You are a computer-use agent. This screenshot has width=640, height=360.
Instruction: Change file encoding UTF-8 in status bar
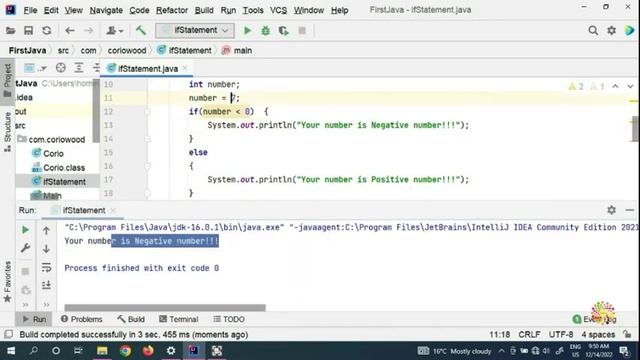(x=561, y=334)
